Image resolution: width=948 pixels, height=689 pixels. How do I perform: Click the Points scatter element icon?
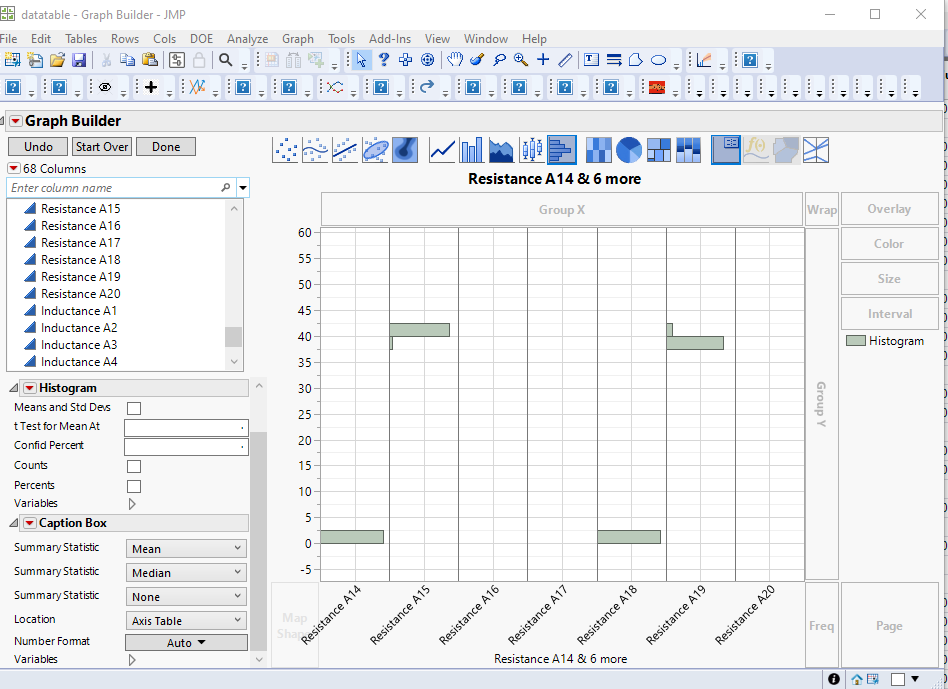286,150
